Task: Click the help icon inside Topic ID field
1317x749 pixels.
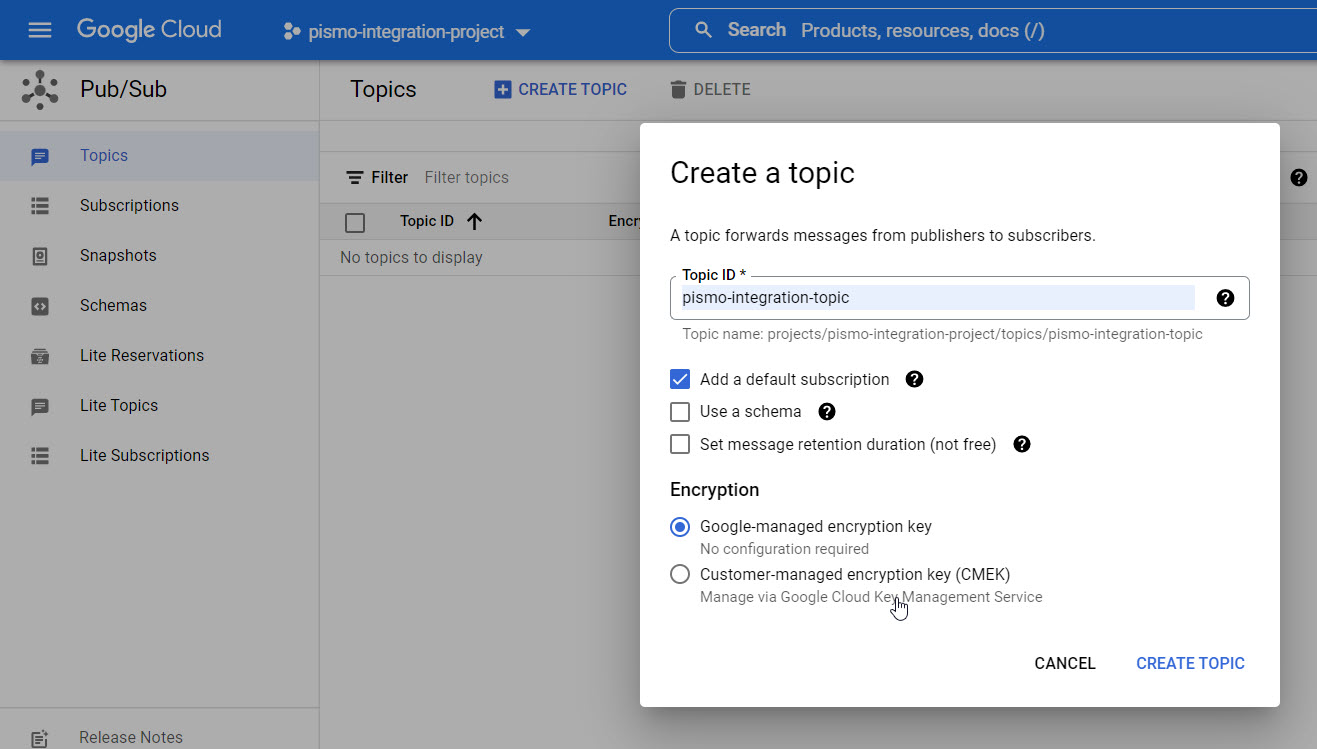Action: pos(1226,298)
